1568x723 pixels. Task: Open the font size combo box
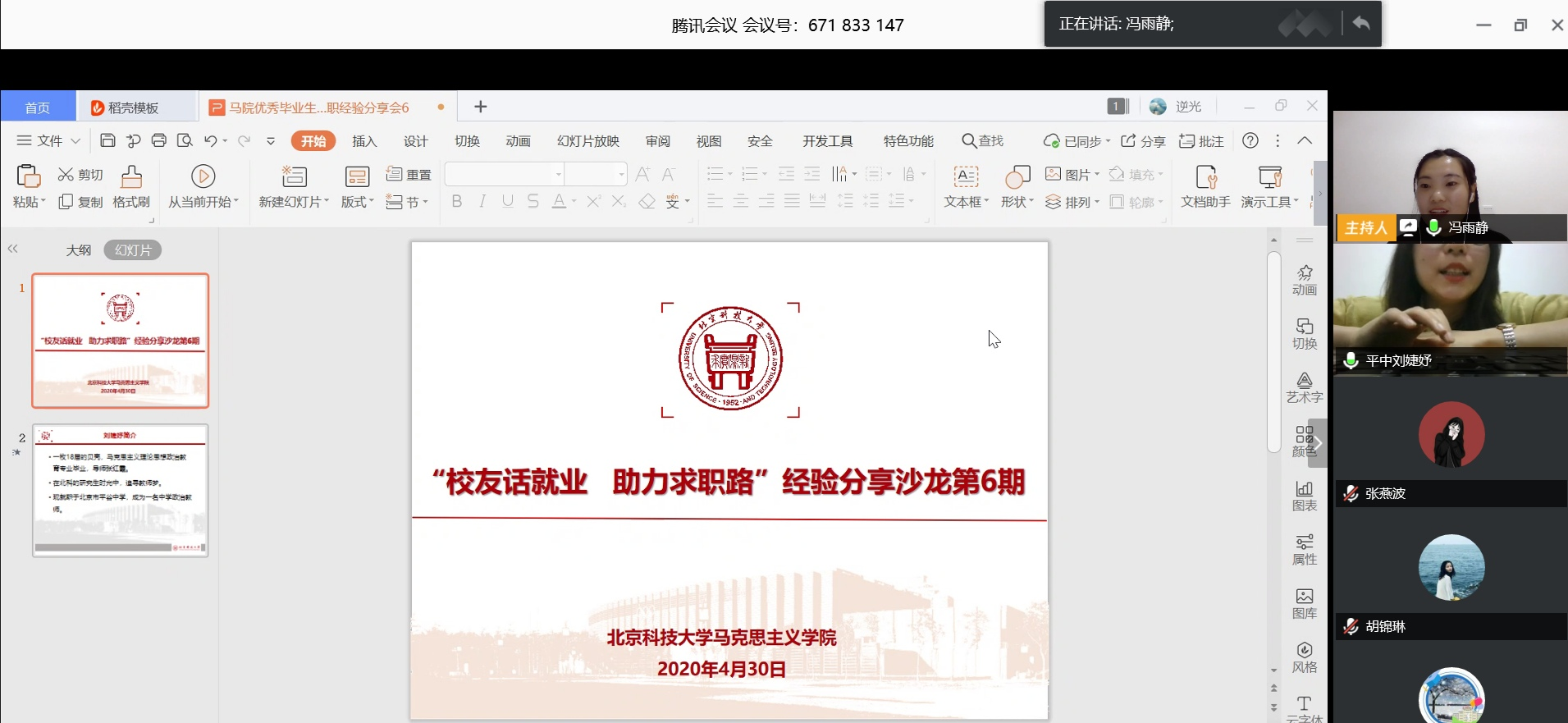pyautogui.click(x=597, y=174)
